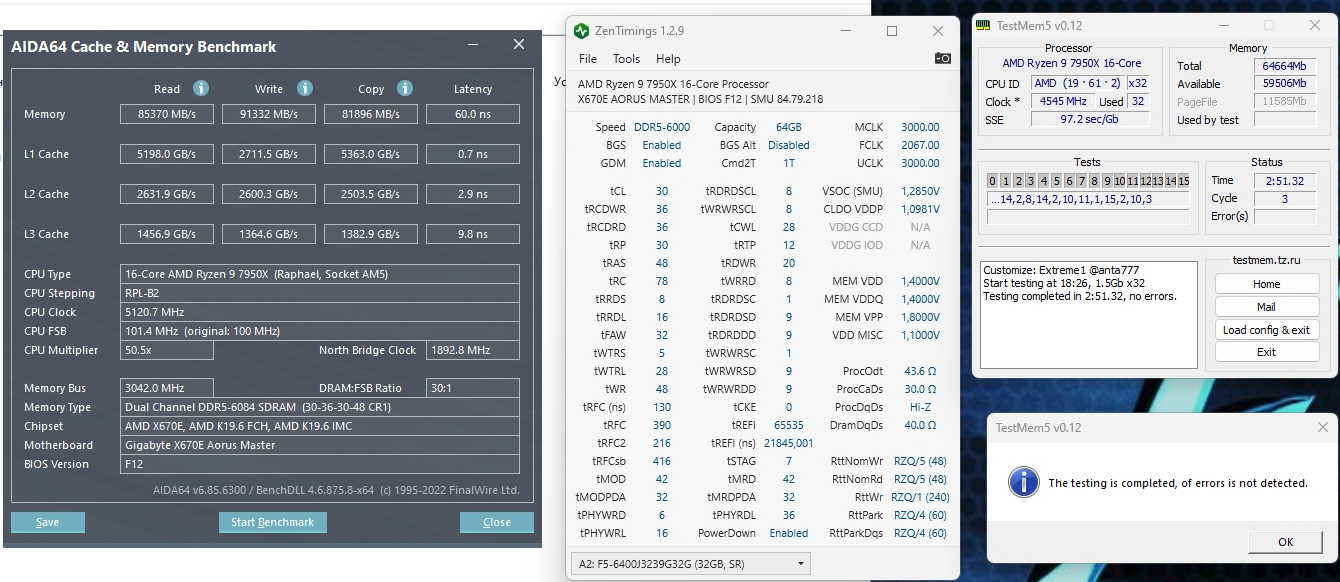Viewport: 1340px width, 582px height.
Task: Click Memory Bus field 3042.0 MHz
Action: [x=167, y=388]
